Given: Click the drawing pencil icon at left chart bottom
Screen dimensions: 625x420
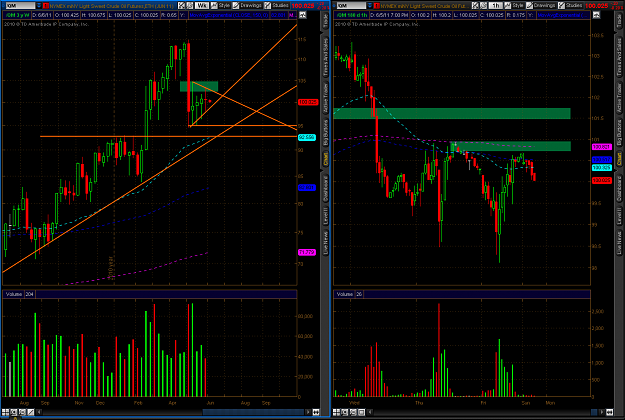Looking at the screenshot, I should 31,412.
